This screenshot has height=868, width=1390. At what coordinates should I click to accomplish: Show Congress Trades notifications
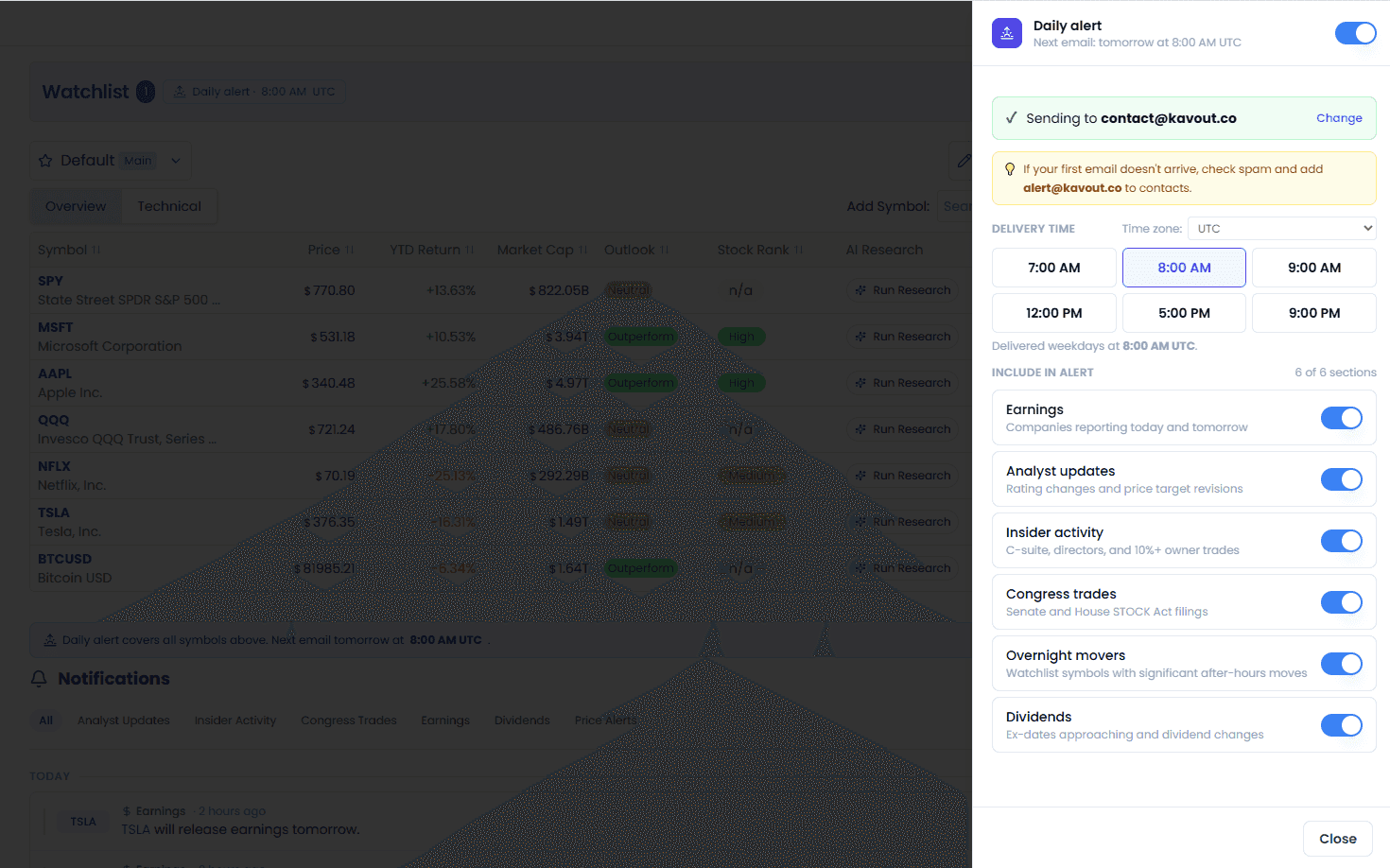point(349,720)
